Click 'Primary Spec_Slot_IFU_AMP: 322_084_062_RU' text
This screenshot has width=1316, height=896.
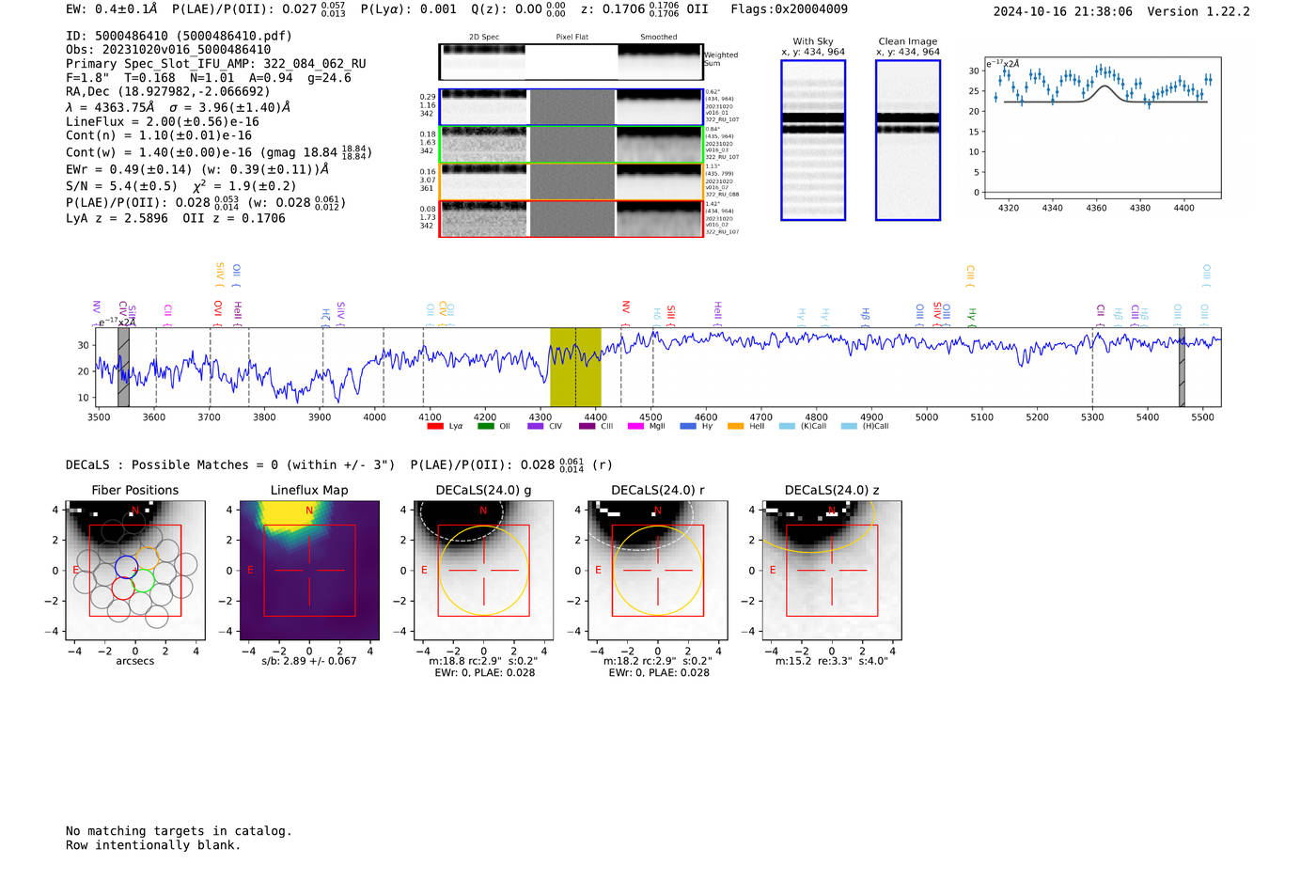(216, 64)
